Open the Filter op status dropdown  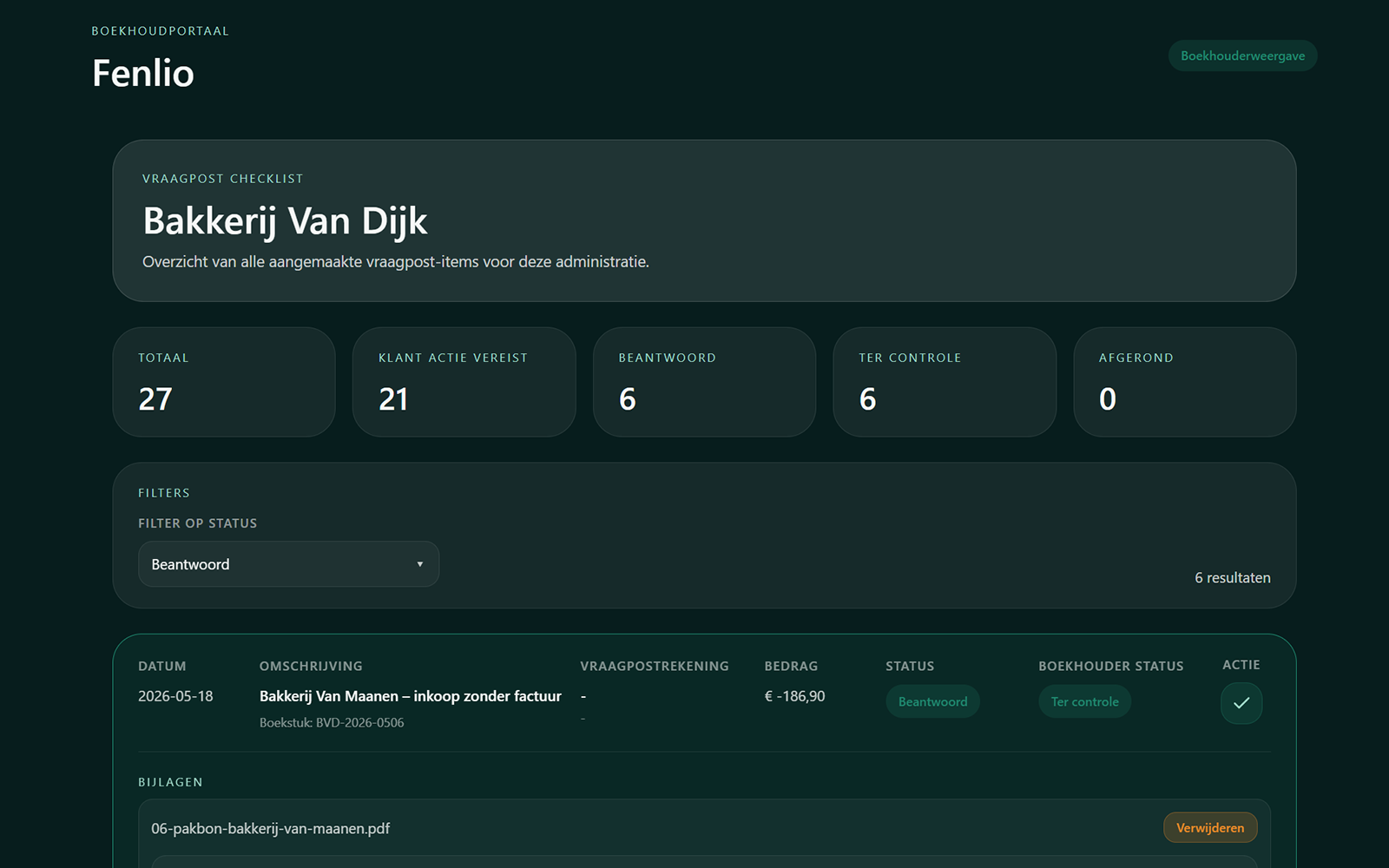tap(288, 564)
